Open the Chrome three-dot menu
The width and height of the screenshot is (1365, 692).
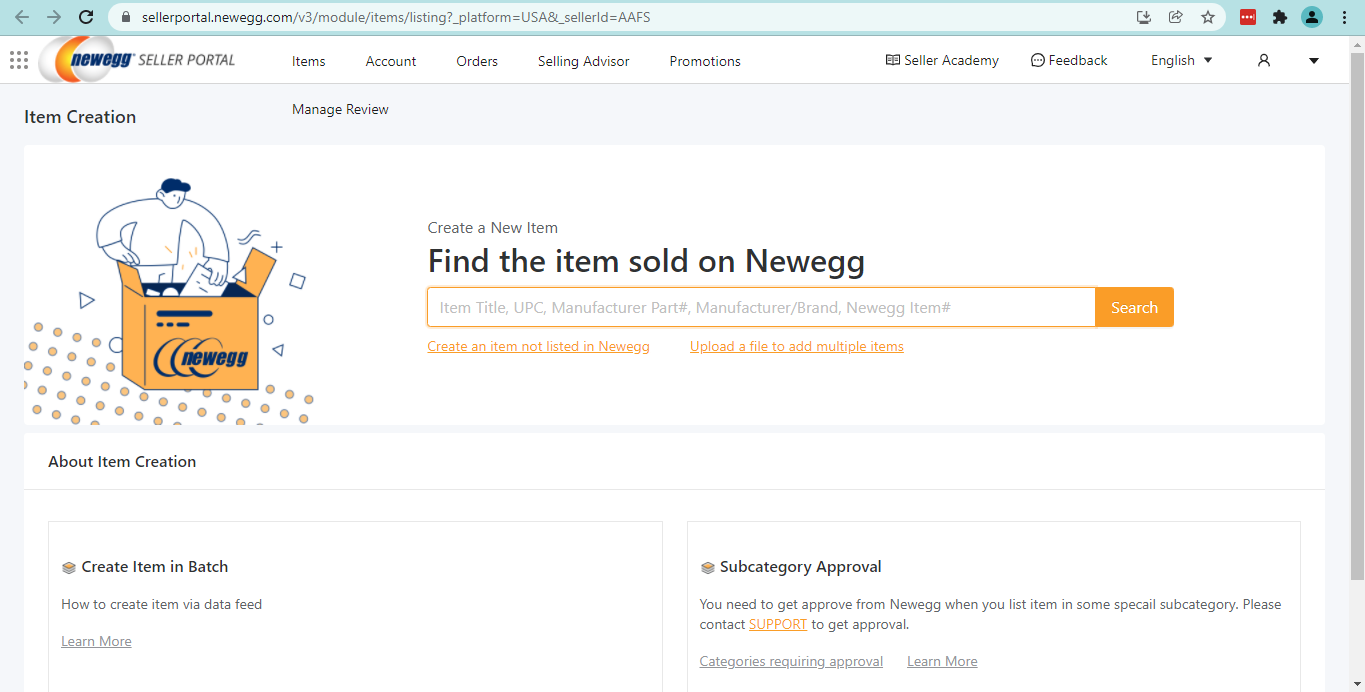pos(1344,17)
